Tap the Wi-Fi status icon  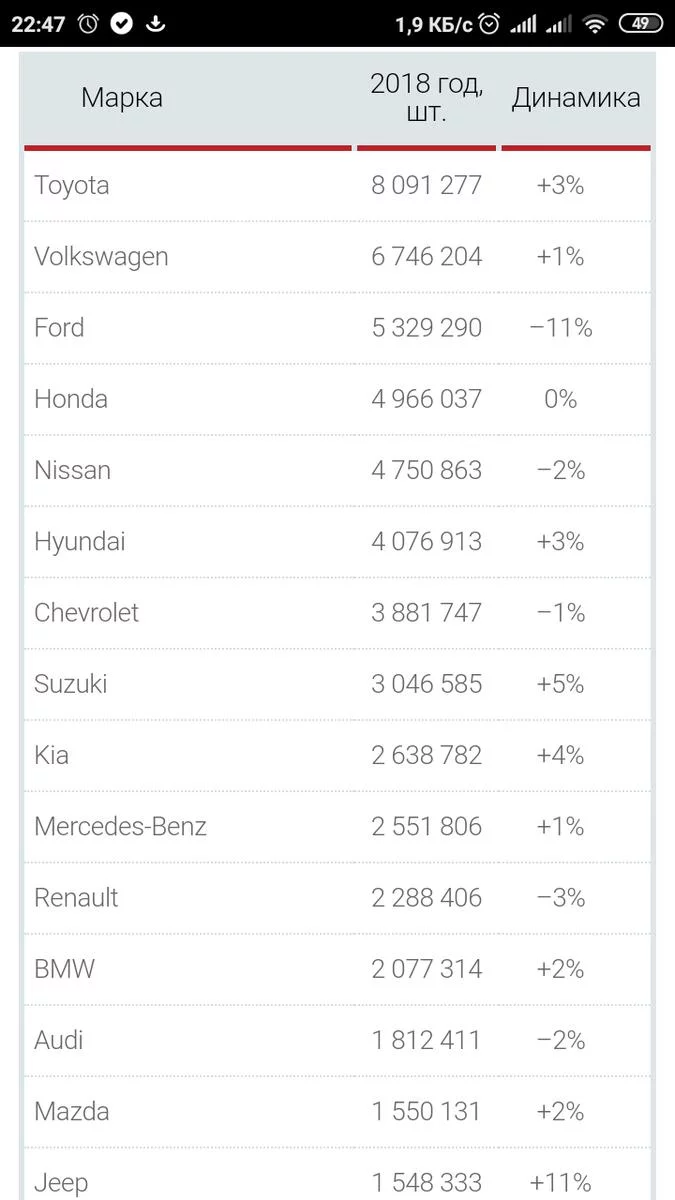pyautogui.click(x=596, y=24)
